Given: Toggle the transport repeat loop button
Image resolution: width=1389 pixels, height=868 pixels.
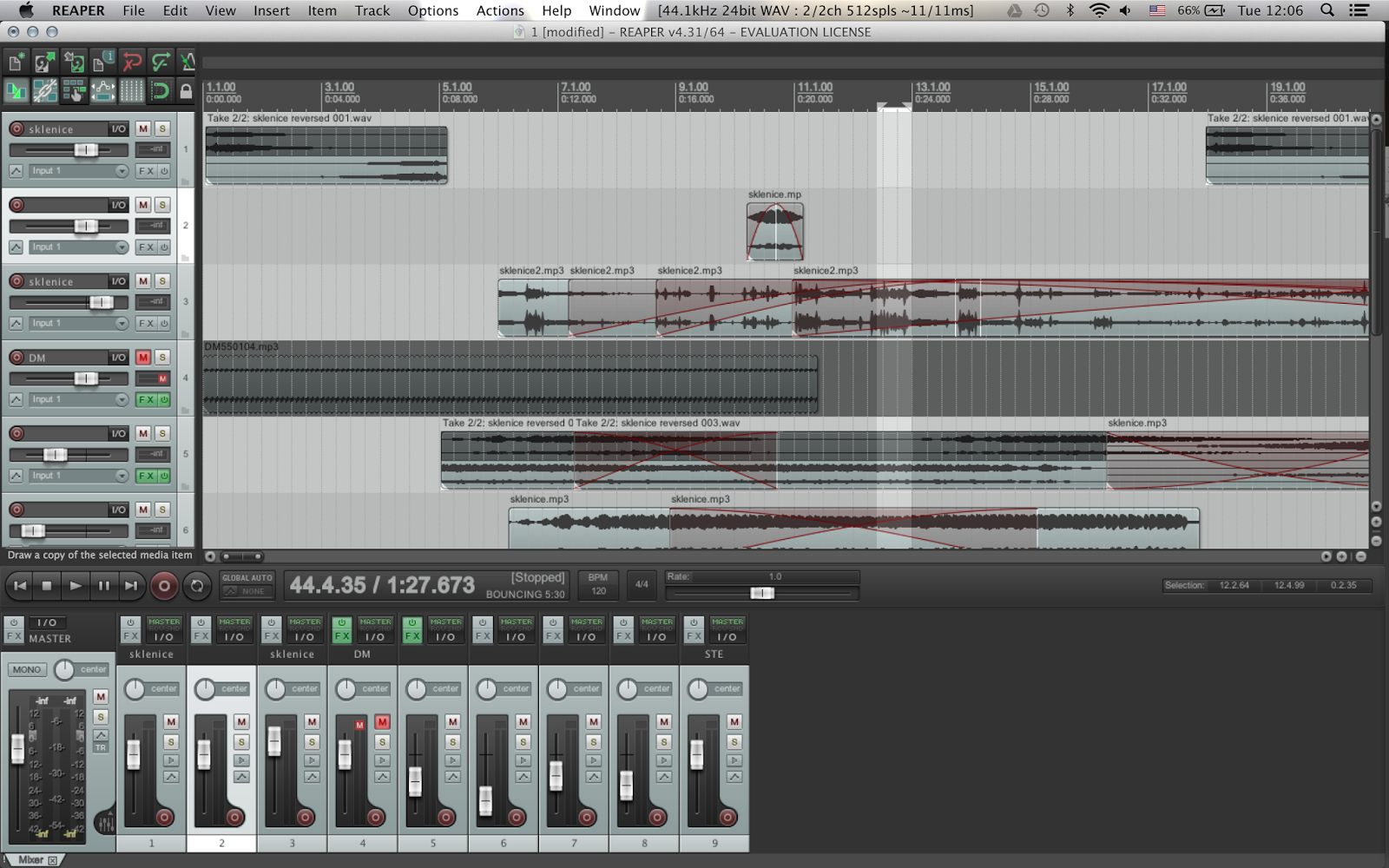Looking at the screenshot, I should (197, 587).
